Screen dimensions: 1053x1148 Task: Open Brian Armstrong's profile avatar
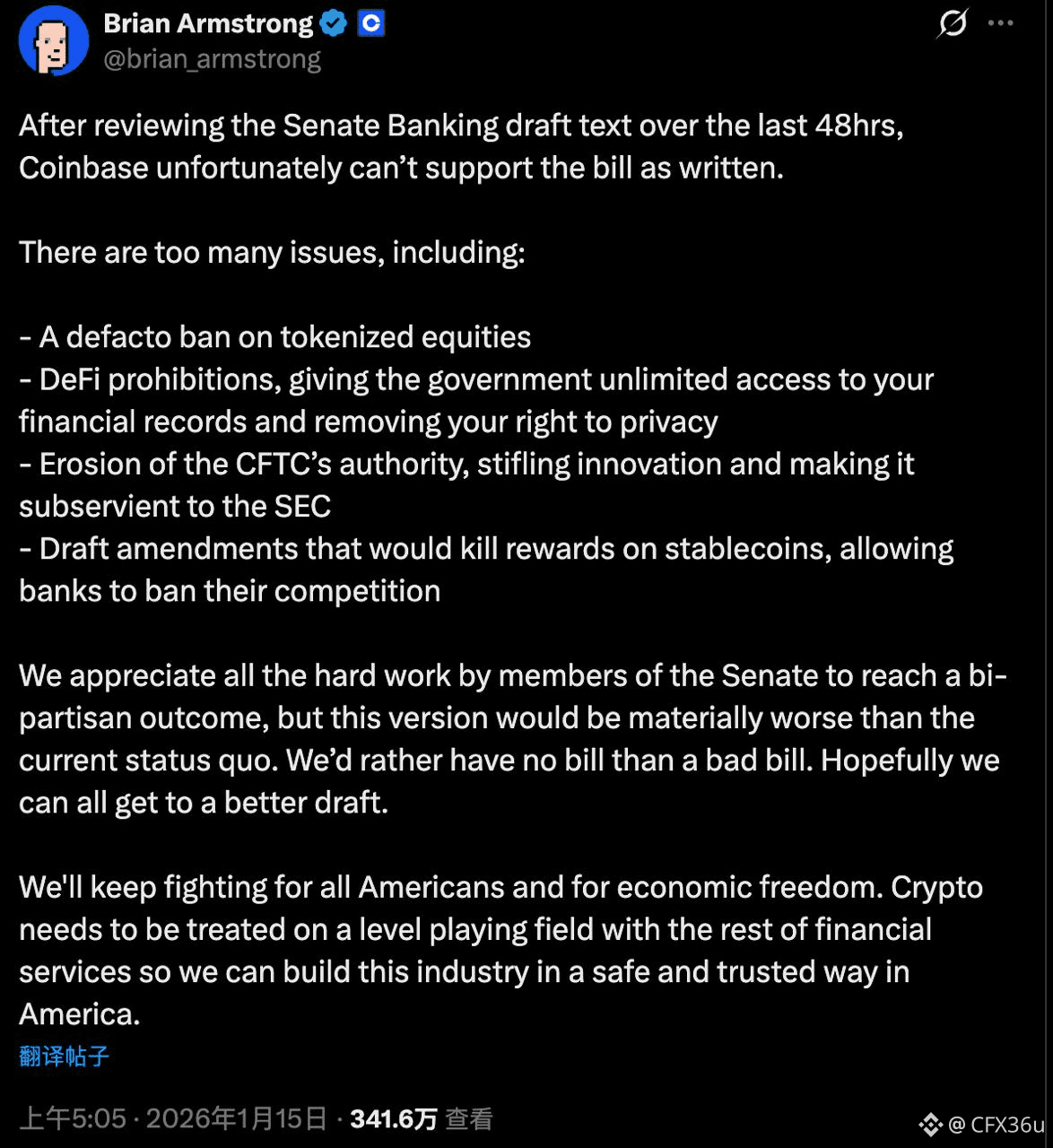coord(54,41)
